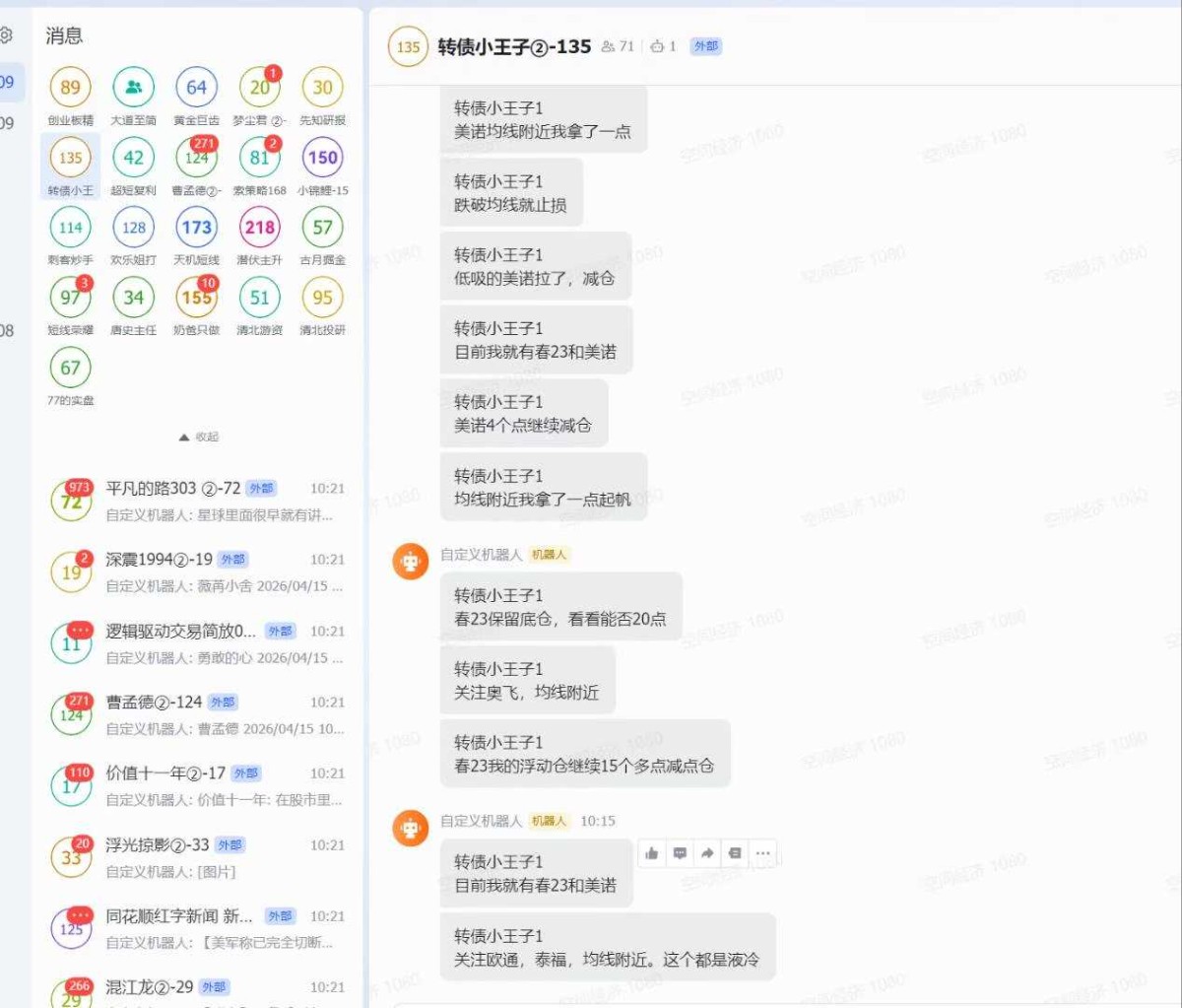The width and height of the screenshot is (1182, 1008).
Task: Open the more options ellipsis on message
Action: [x=762, y=853]
